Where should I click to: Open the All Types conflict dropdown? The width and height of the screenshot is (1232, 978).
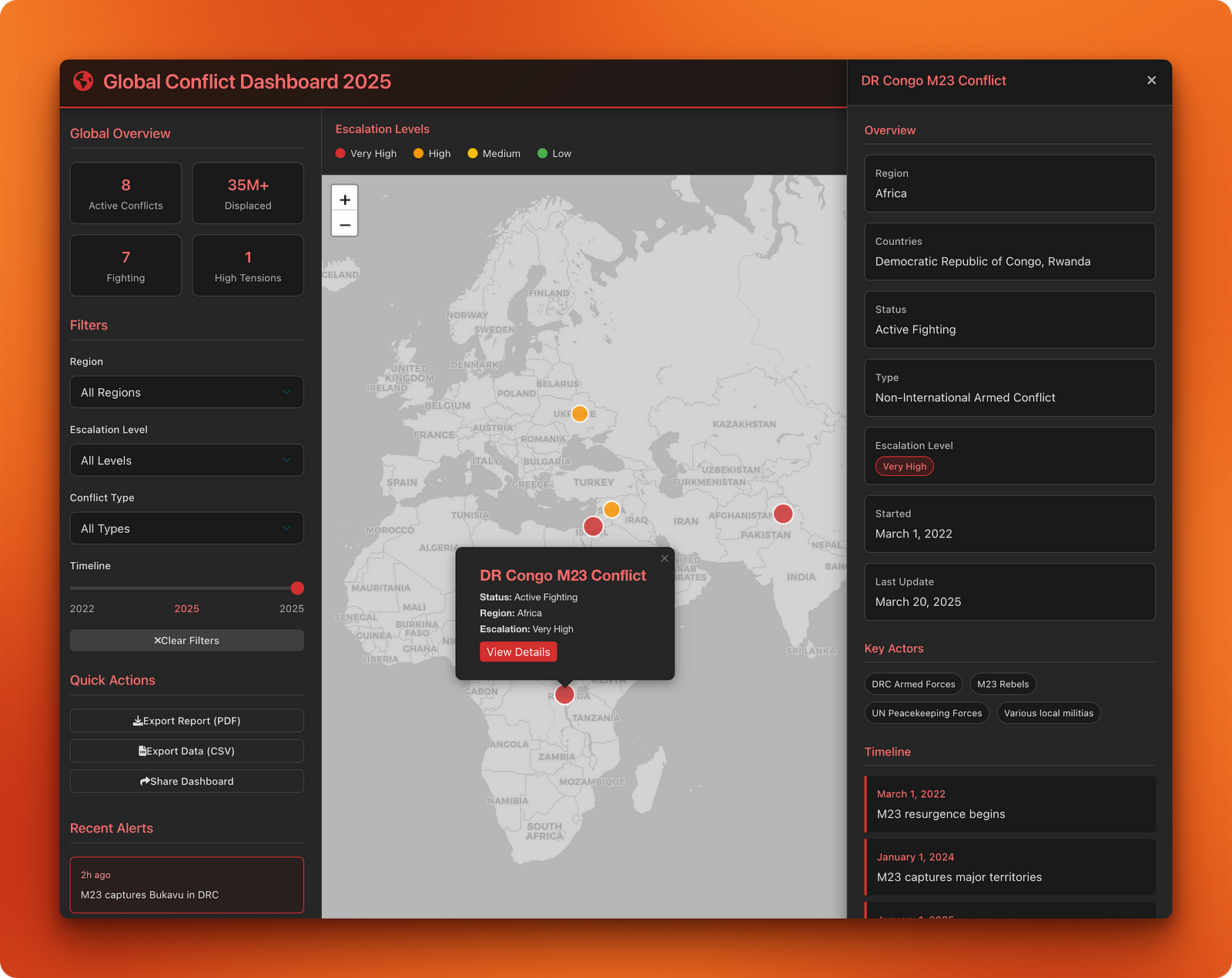coord(186,528)
